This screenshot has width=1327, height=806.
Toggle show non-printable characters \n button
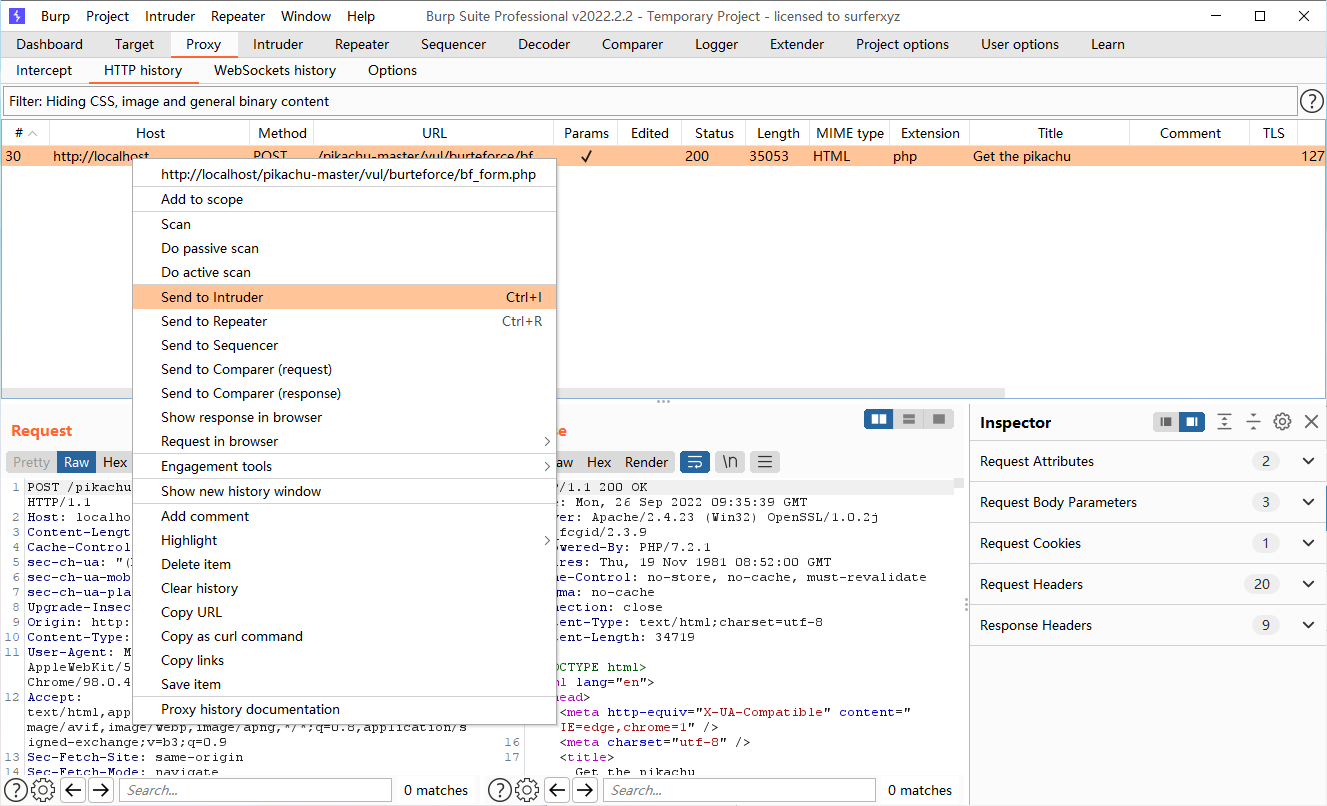coord(731,462)
